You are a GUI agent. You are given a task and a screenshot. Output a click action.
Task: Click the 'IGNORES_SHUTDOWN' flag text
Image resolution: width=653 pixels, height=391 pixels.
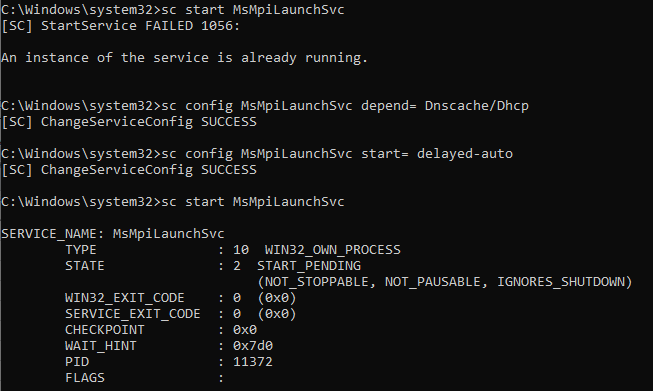pos(561,282)
